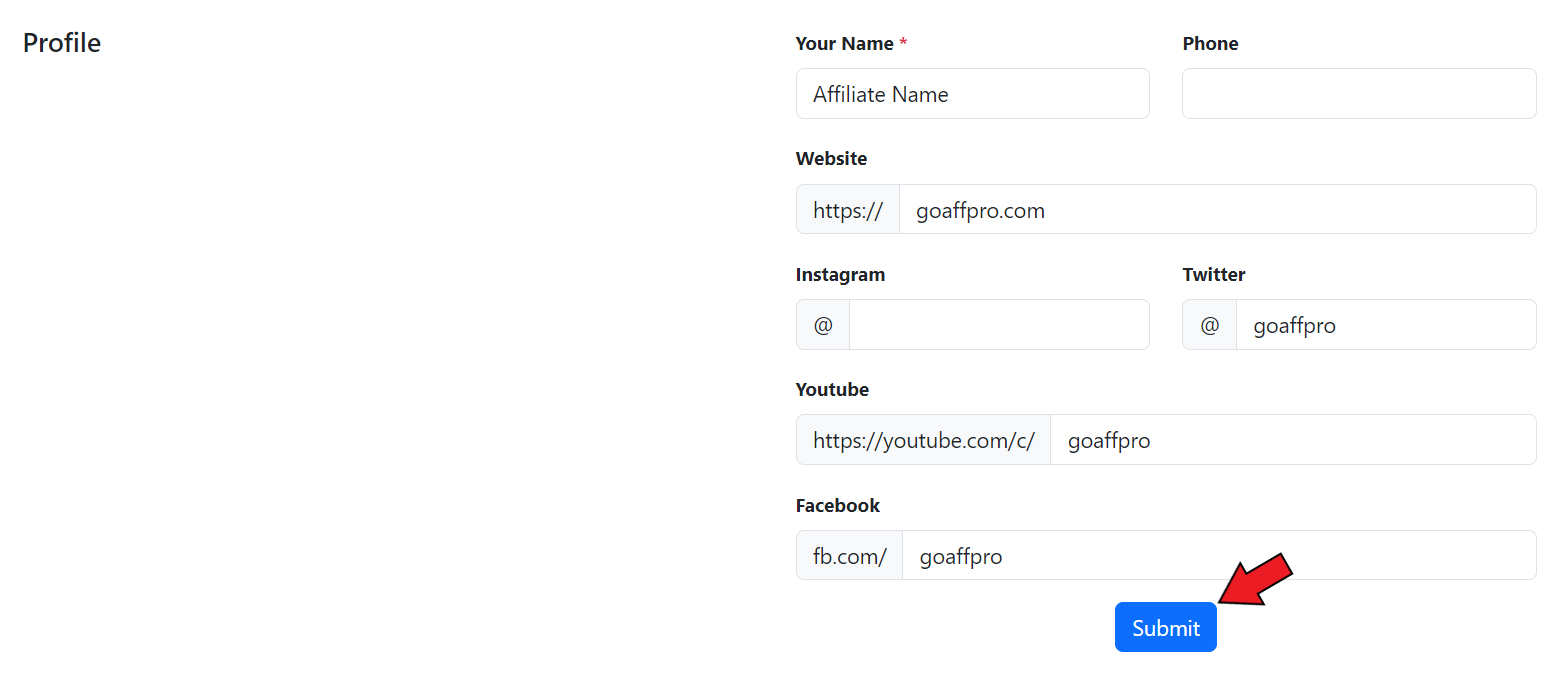Click the @ prefix beside Twitter field
Viewport: 1561px width, 676px height.
pos(1210,325)
